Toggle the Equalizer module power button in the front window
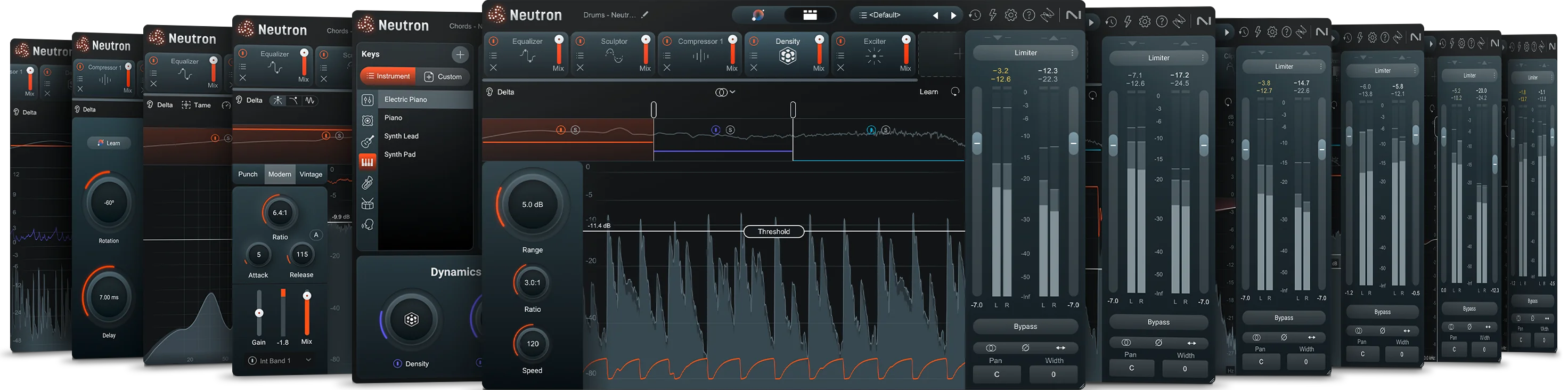 coord(494,41)
